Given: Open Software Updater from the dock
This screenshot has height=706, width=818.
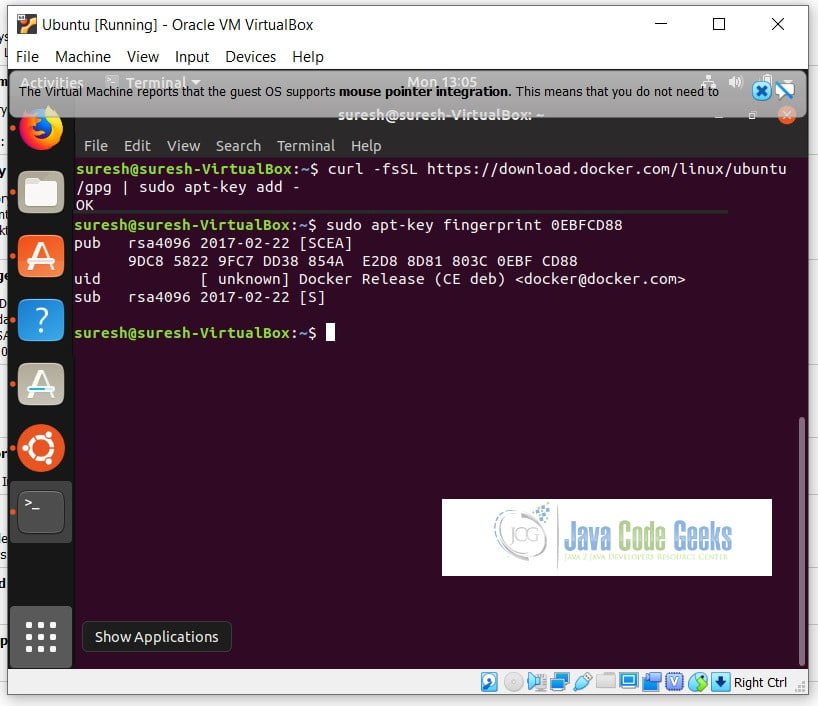Looking at the screenshot, I should pos(41,384).
